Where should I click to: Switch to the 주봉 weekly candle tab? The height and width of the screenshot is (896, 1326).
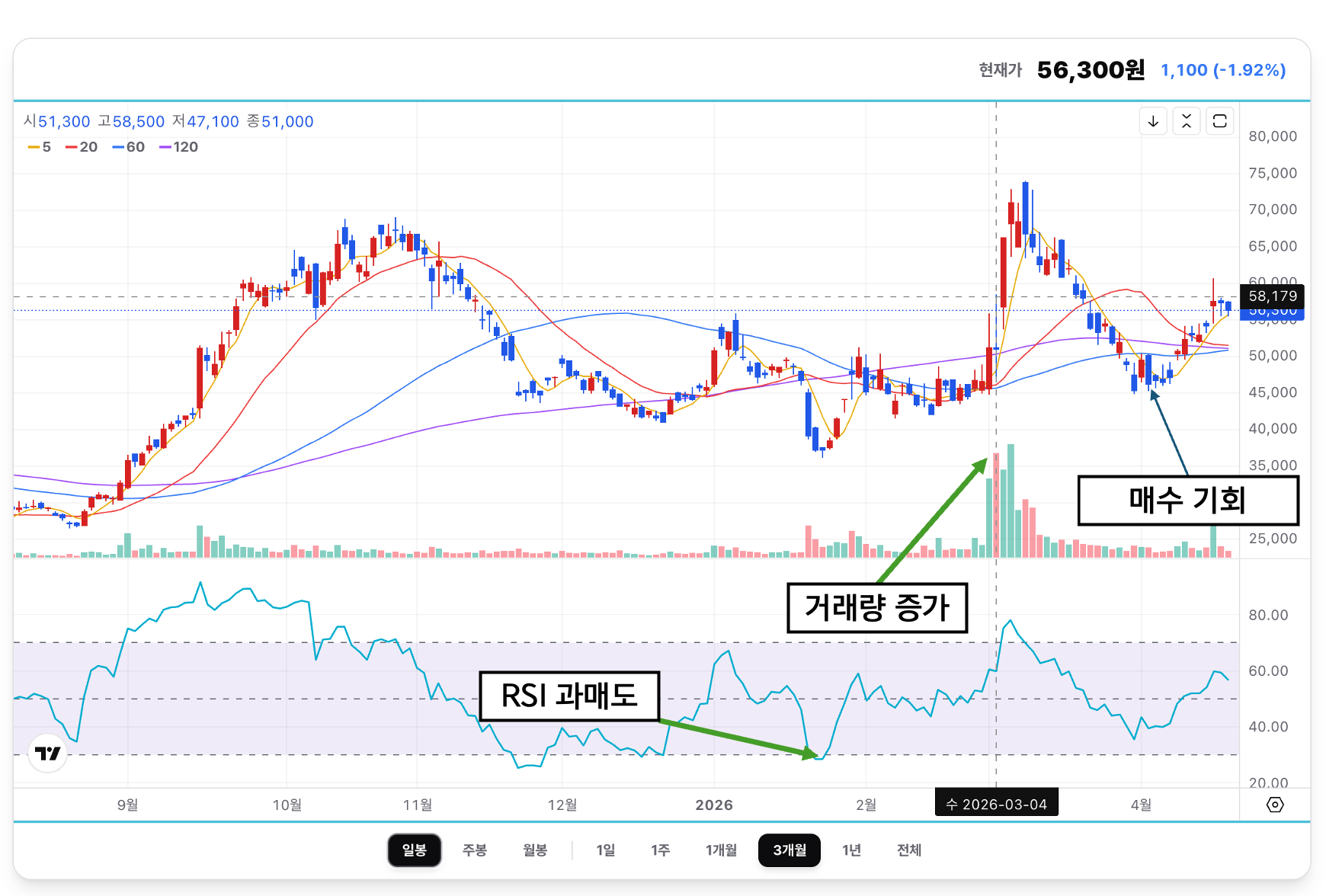click(x=475, y=850)
